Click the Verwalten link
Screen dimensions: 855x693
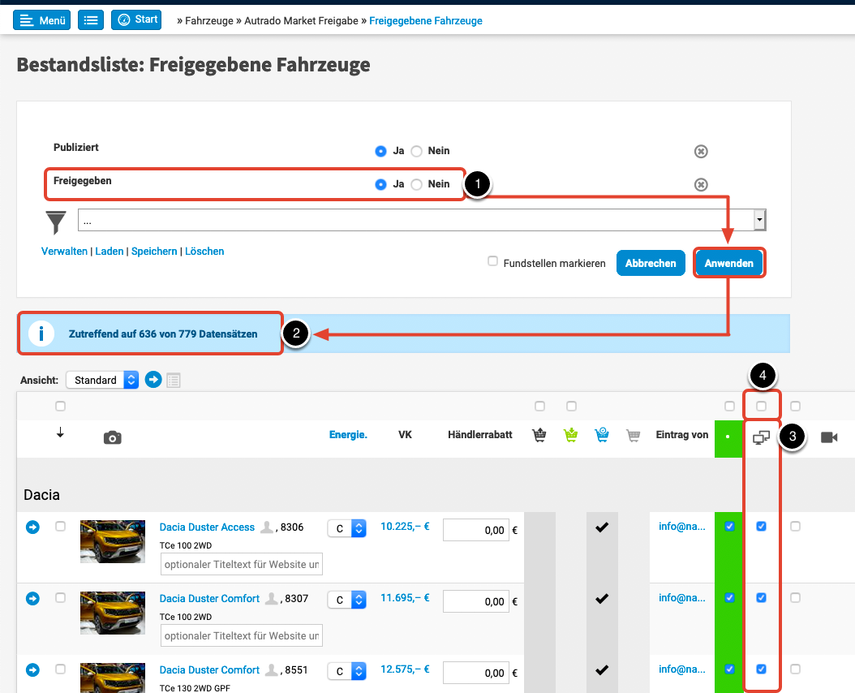(x=64, y=252)
